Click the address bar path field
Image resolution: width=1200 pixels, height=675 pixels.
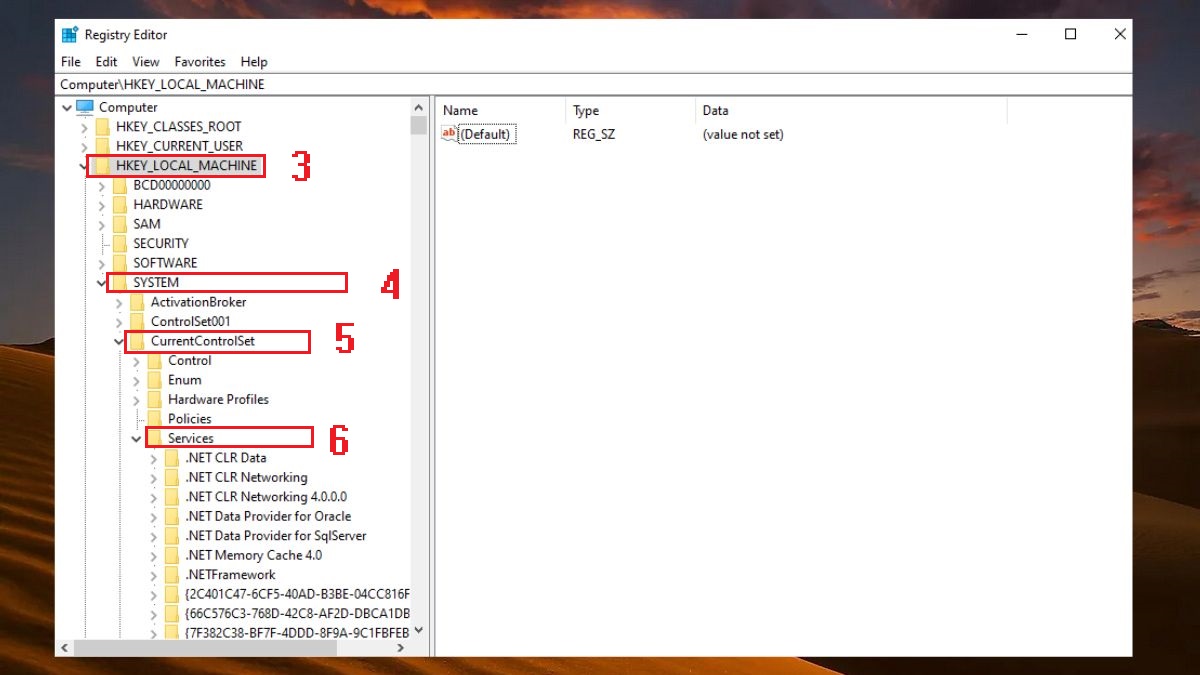594,85
